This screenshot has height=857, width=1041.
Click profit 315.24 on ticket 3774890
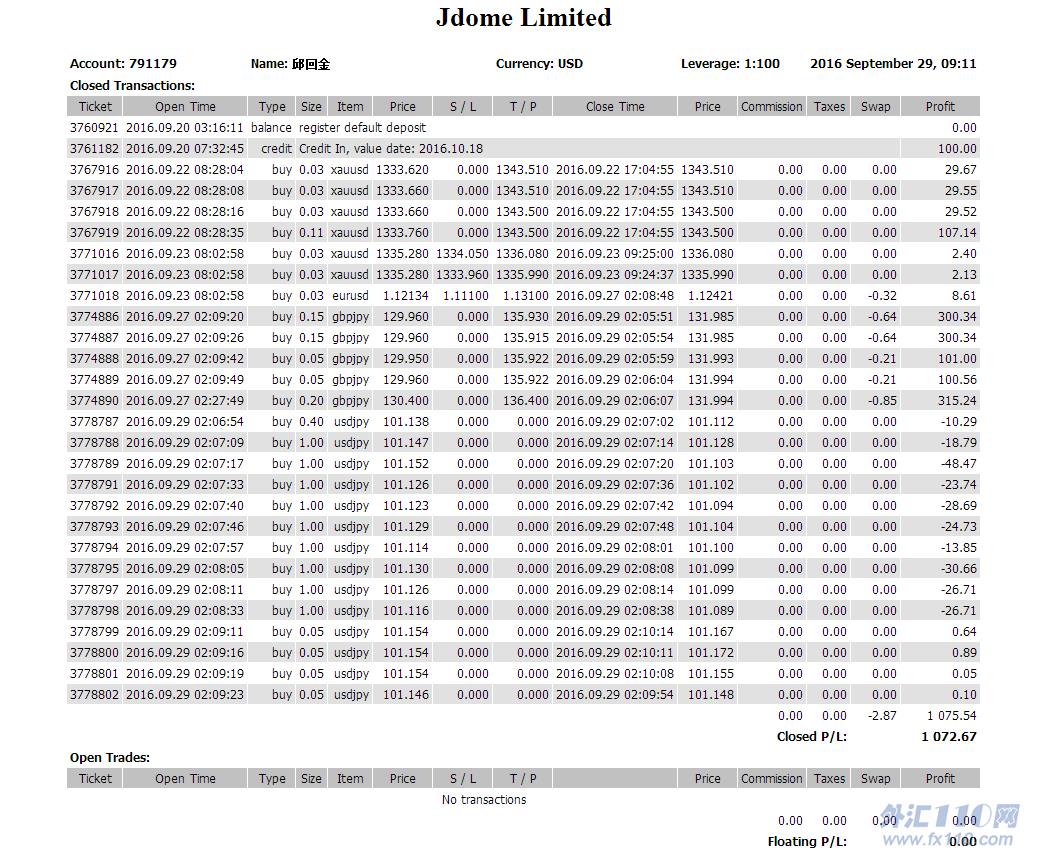957,401
